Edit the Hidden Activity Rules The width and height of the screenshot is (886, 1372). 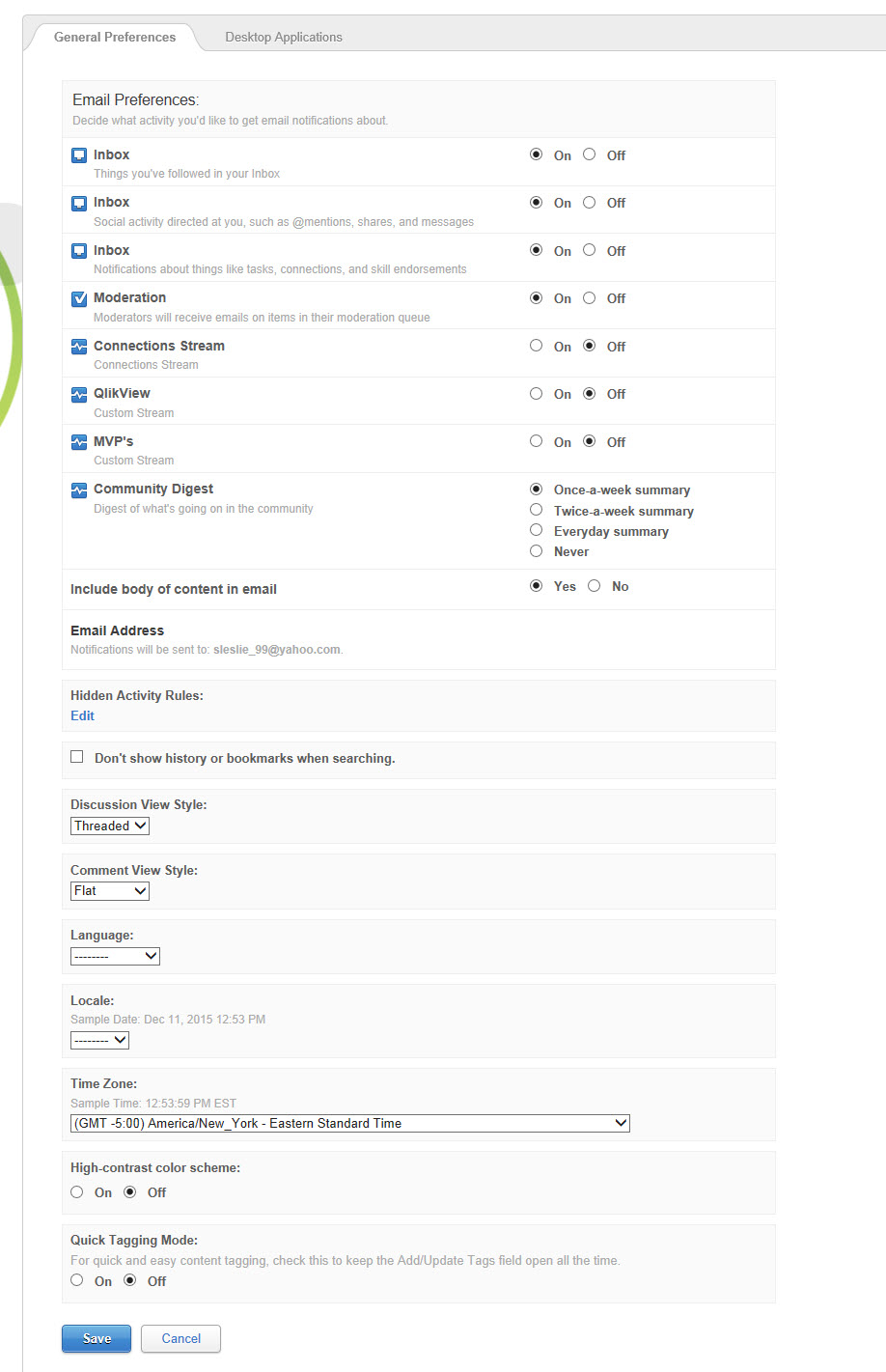click(x=82, y=715)
